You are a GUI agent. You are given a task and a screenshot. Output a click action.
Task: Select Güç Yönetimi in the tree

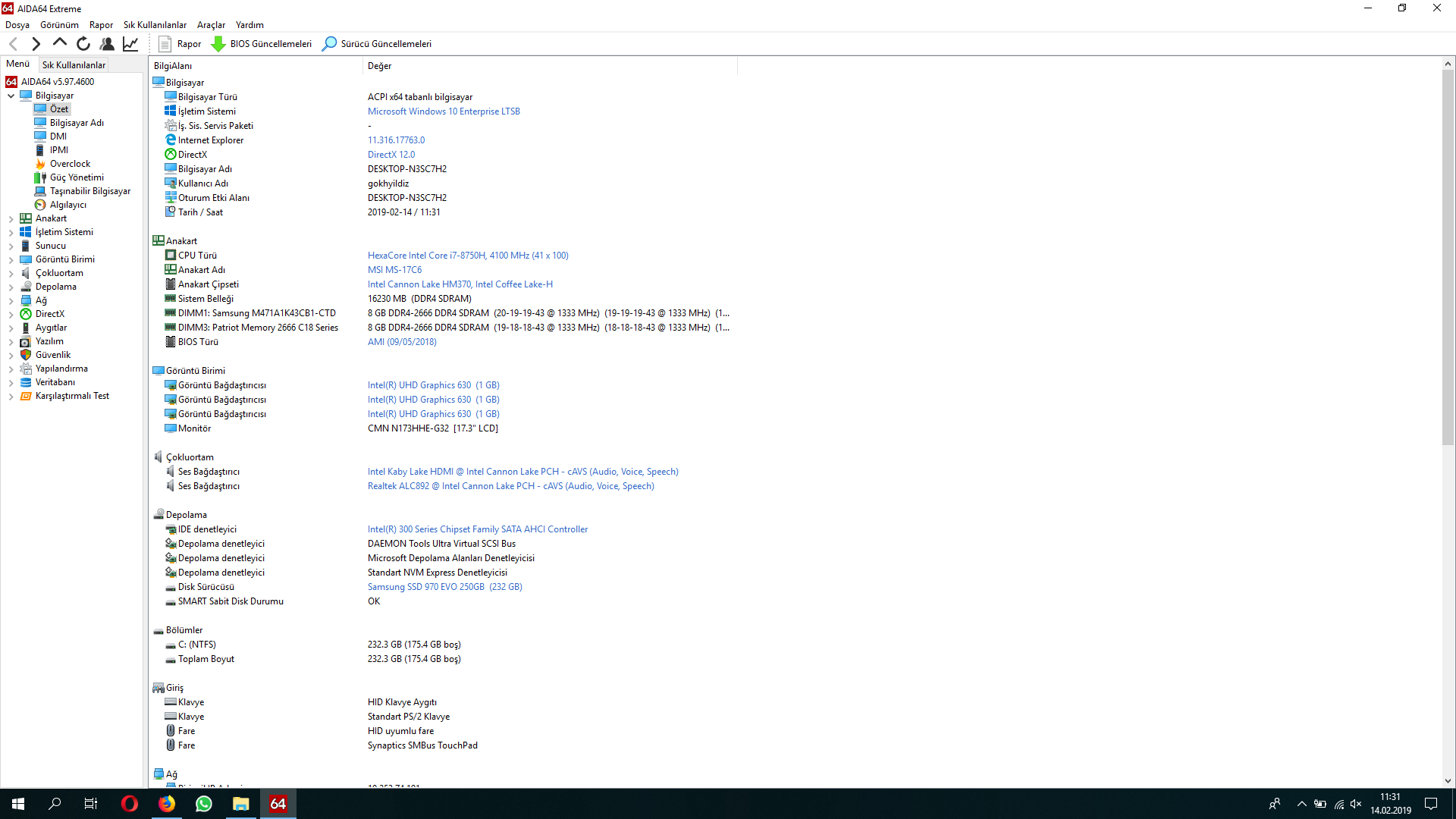click(x=77, y=177)
